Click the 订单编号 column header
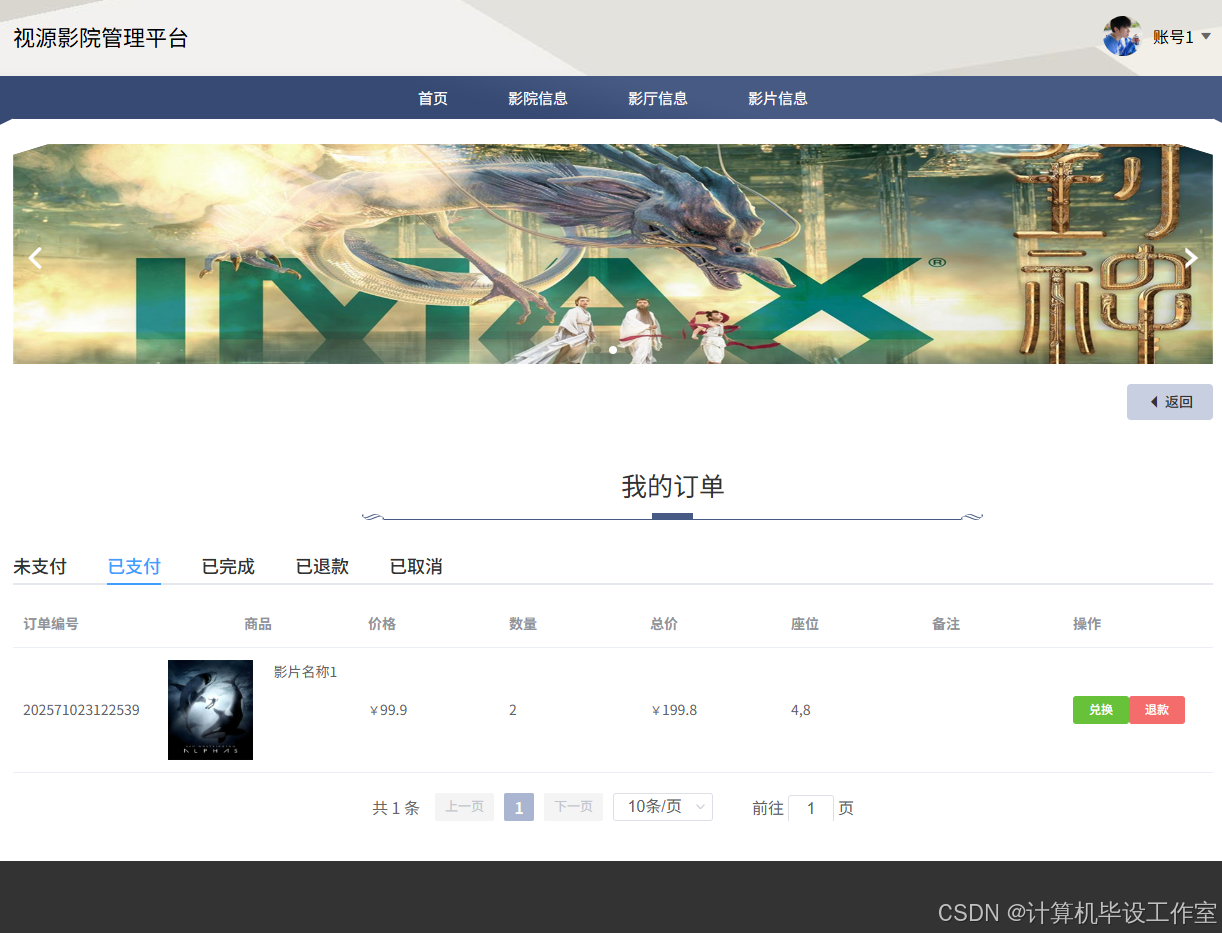The width and height of the screenshot is (1222, 933). tap(51, 624)
